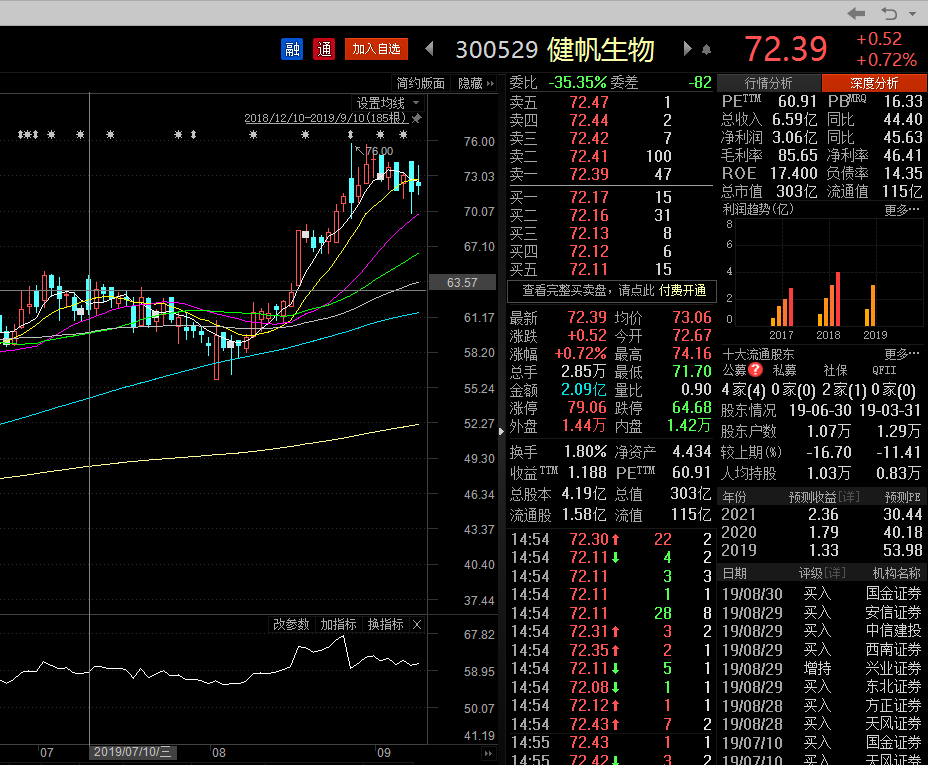This screenshot has width=928, height=765.
Task: Click the double-arrow button at the chart's bottom right
Action: click(488, 754)
